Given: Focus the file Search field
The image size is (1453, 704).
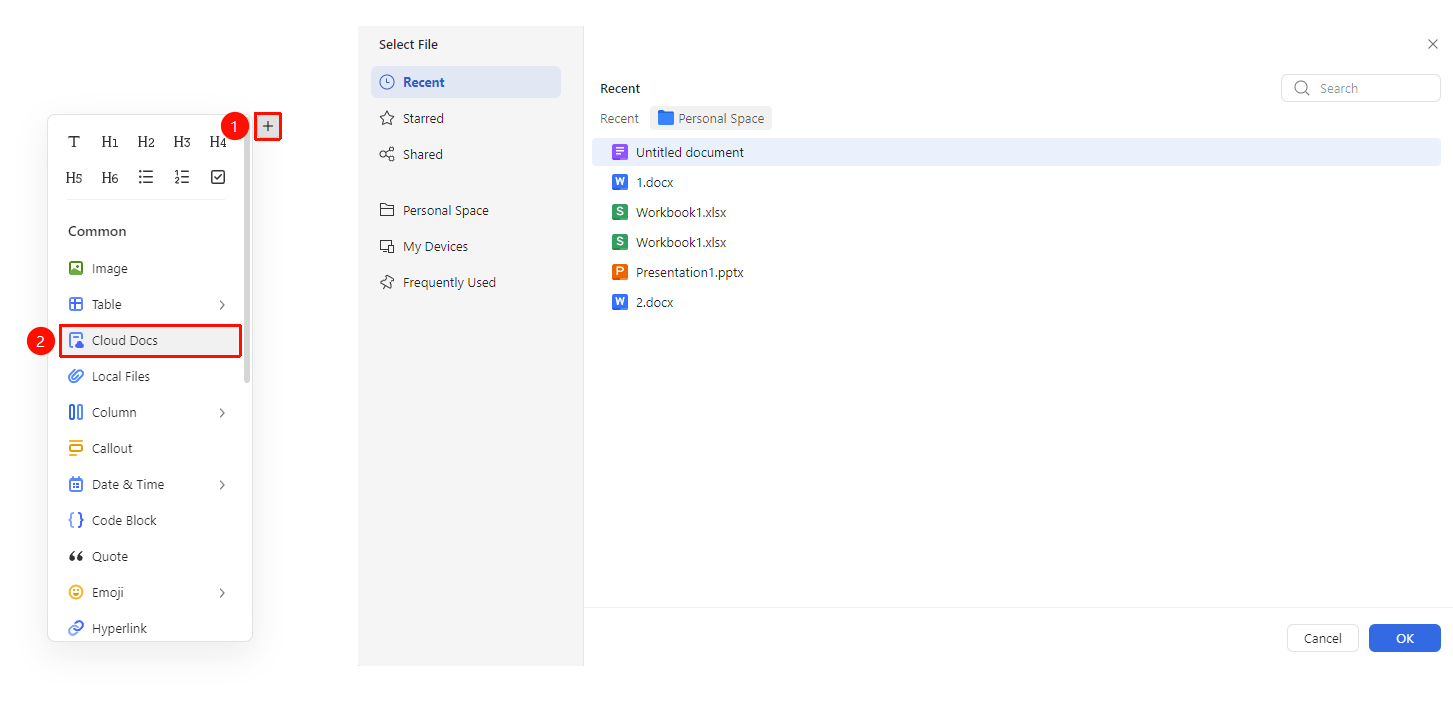Looking at the screenshot, I should [1361, 88].
